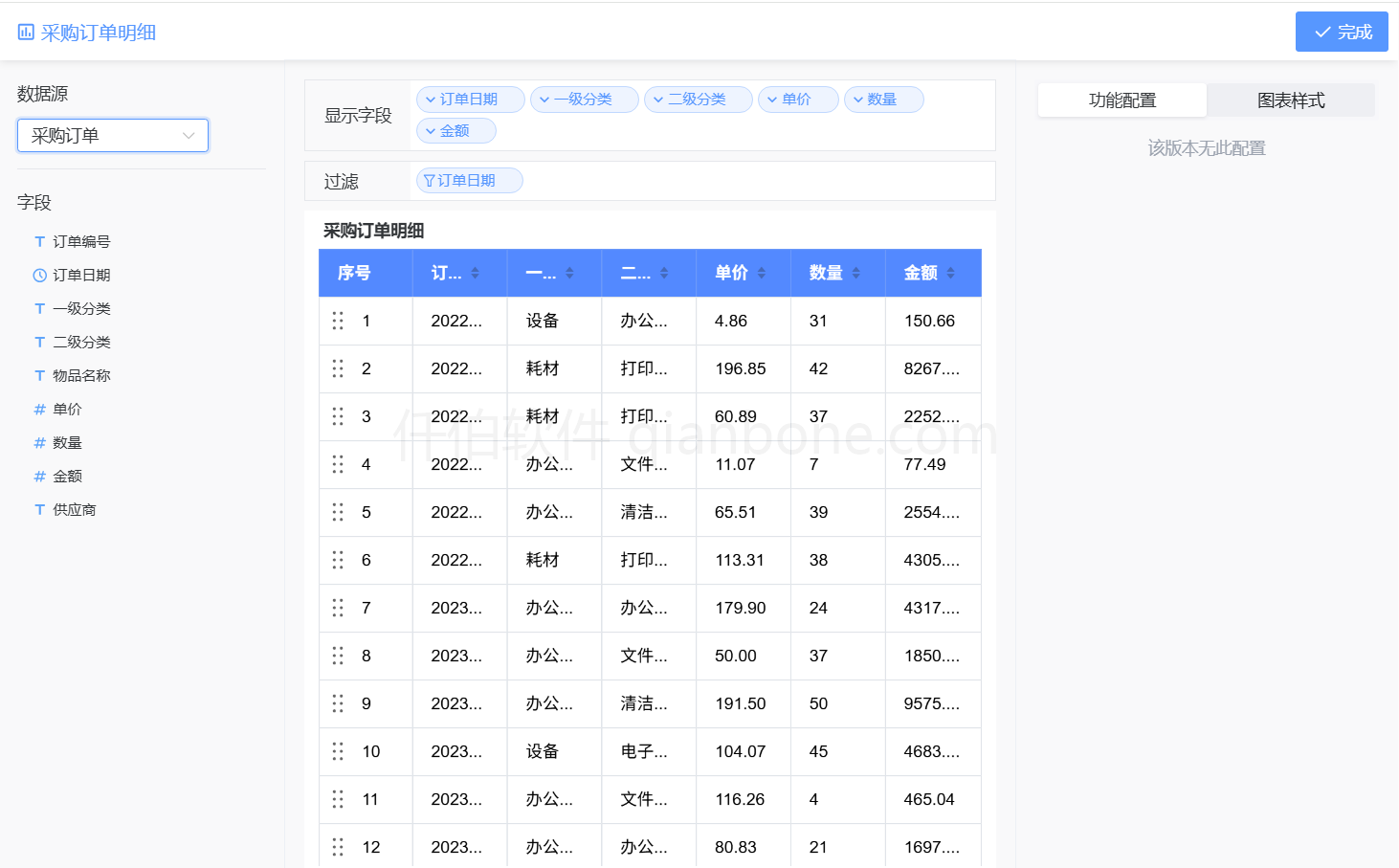This screenshot has width=1399, height=868.
Task: Open the 采购订单 data source dropdown
Action: [x=112, y=135]
